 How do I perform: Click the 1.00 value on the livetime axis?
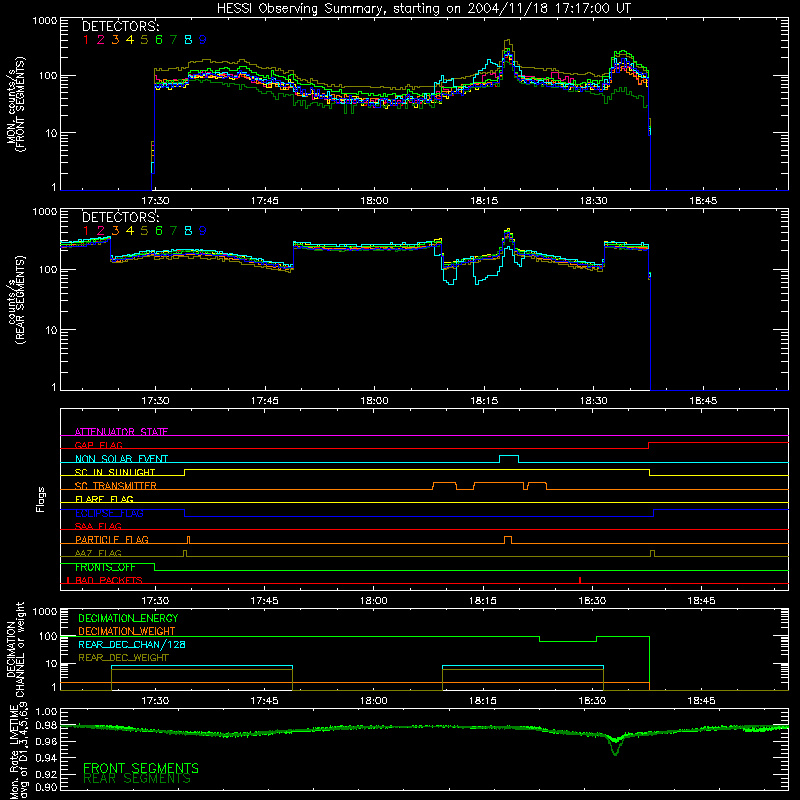click(46, 711)
